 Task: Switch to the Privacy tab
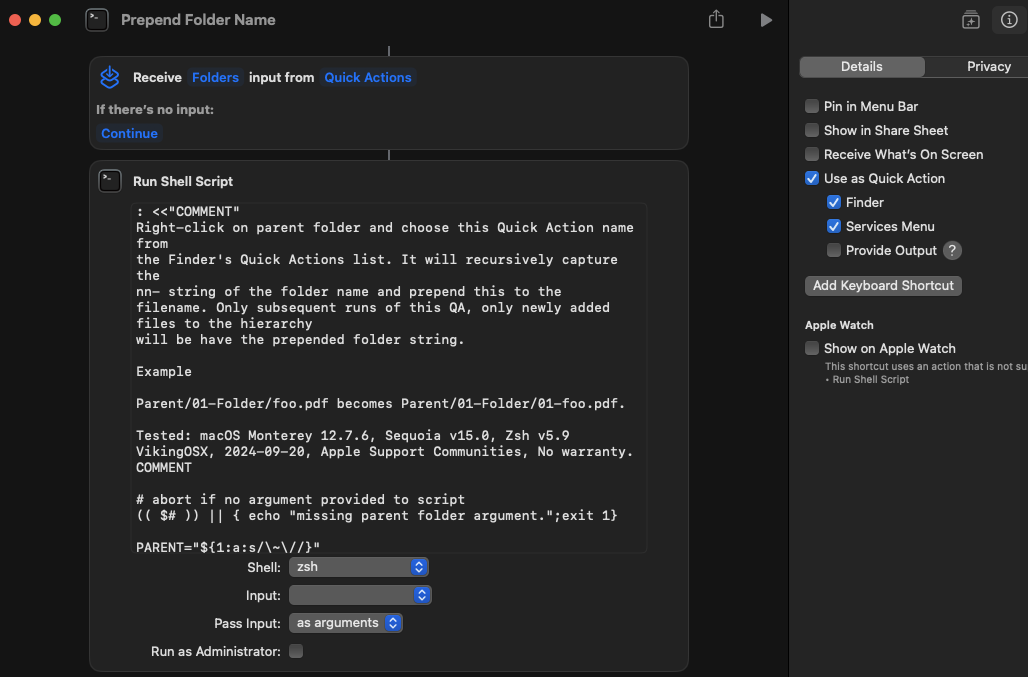(988, 66)
